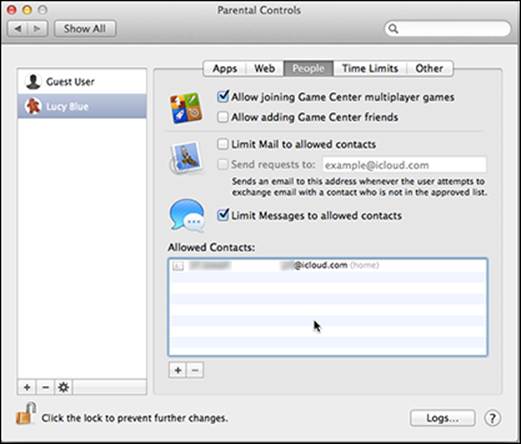Open the Apps tab
The width and height of the screenshot is (521, 444).
tap(225, 68)
